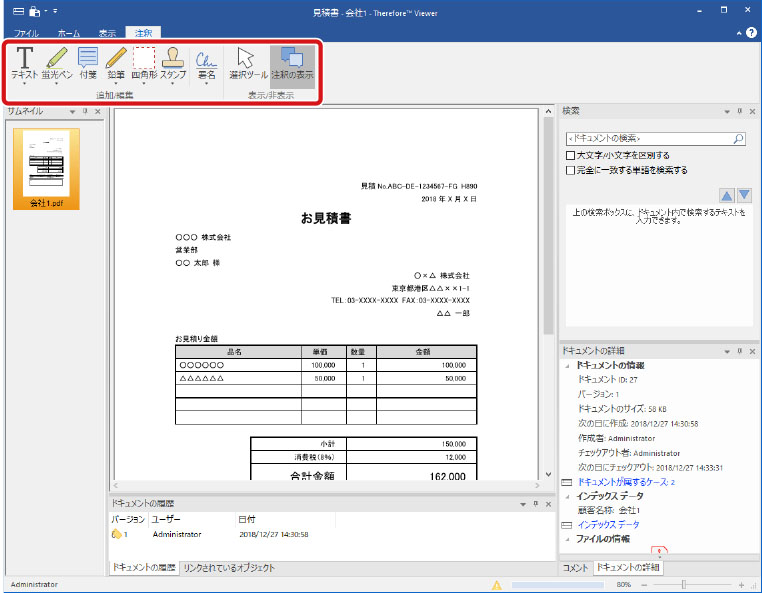The image size is (762, 593).
Task: Switch to リンクされているオブジェクト tab
Action: coord(229,568)
